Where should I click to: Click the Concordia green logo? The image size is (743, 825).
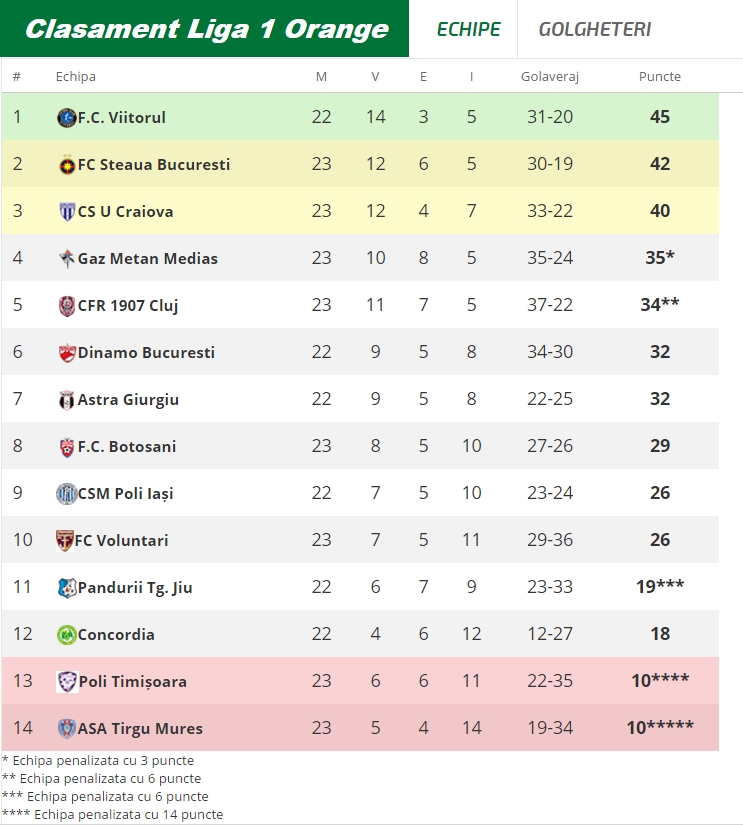pyautogui.click(x=67, y=635)
